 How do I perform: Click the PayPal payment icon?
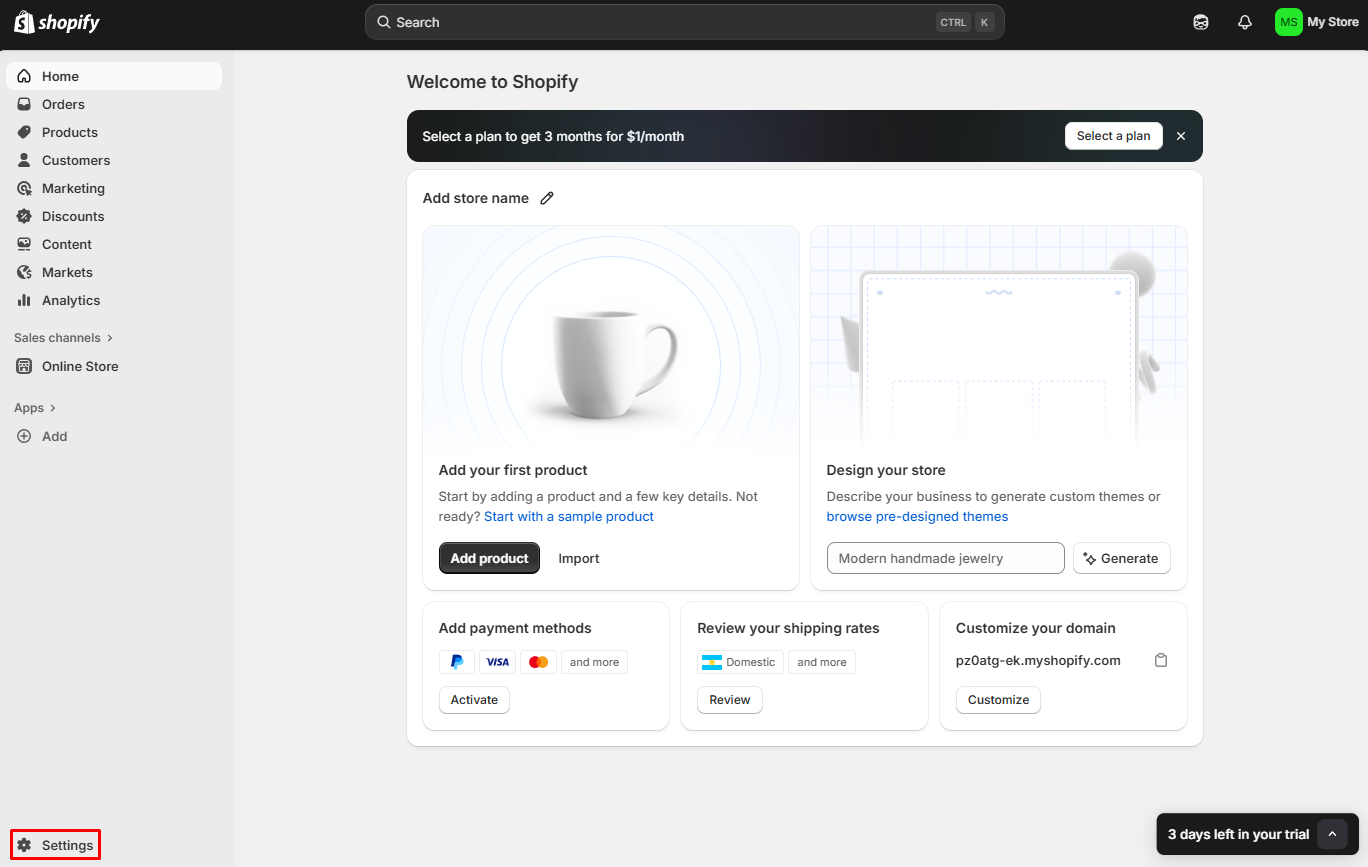point(457,662)
